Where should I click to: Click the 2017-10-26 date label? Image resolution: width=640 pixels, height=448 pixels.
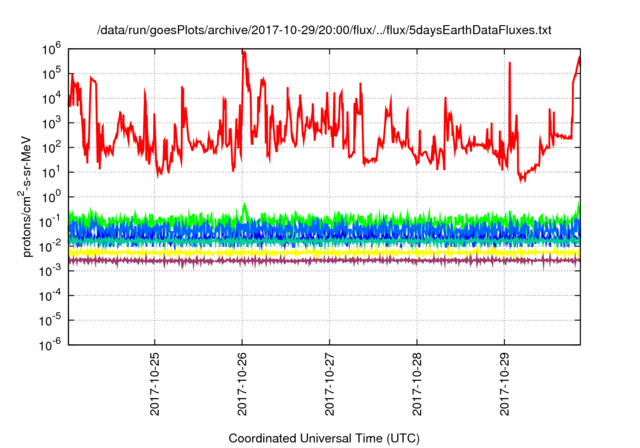[242, 385]
